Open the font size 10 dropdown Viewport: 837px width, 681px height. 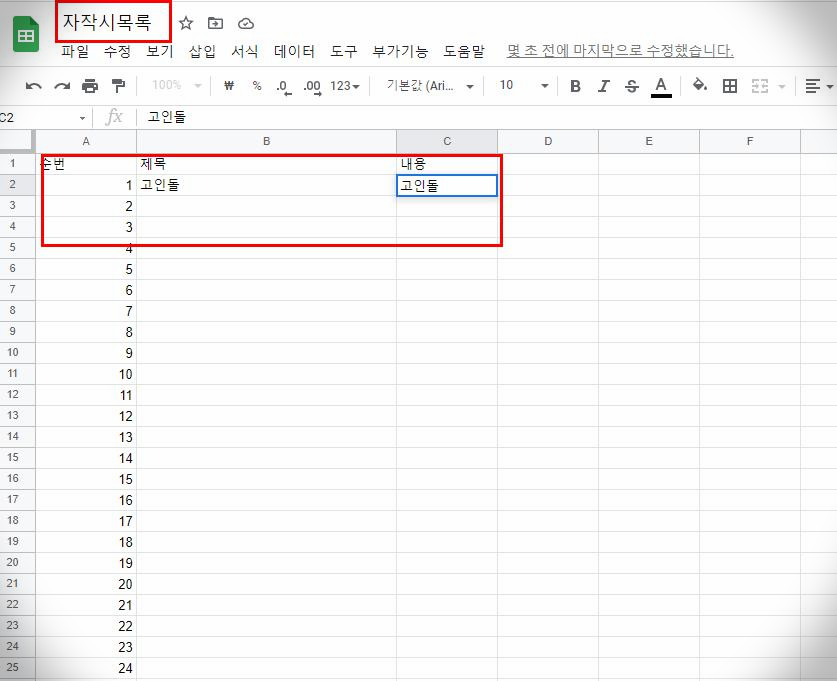(524, 86)
